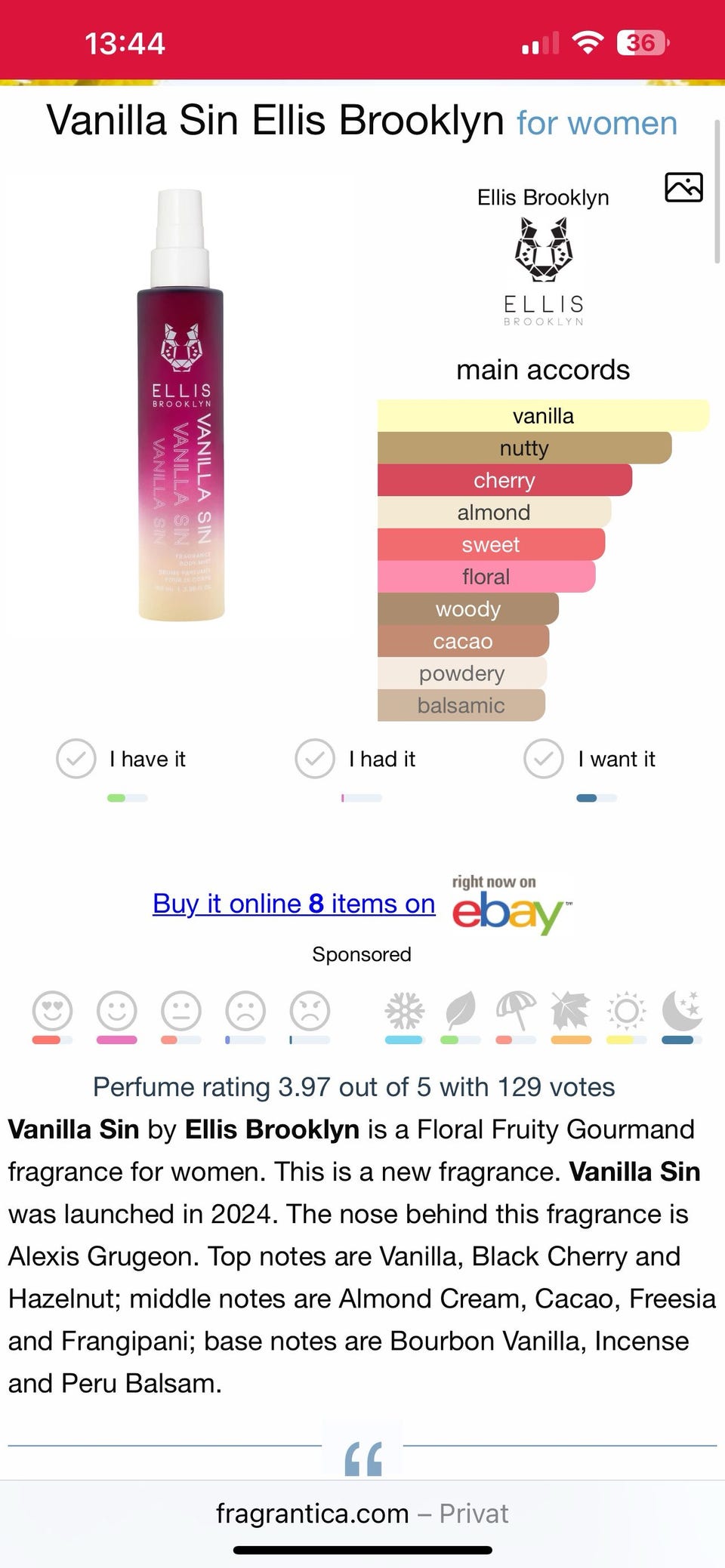Image resolution: width=725 pixels, height=1568 pixels.
Task: Click the vanilla accord bar
Action: point(543,416)
